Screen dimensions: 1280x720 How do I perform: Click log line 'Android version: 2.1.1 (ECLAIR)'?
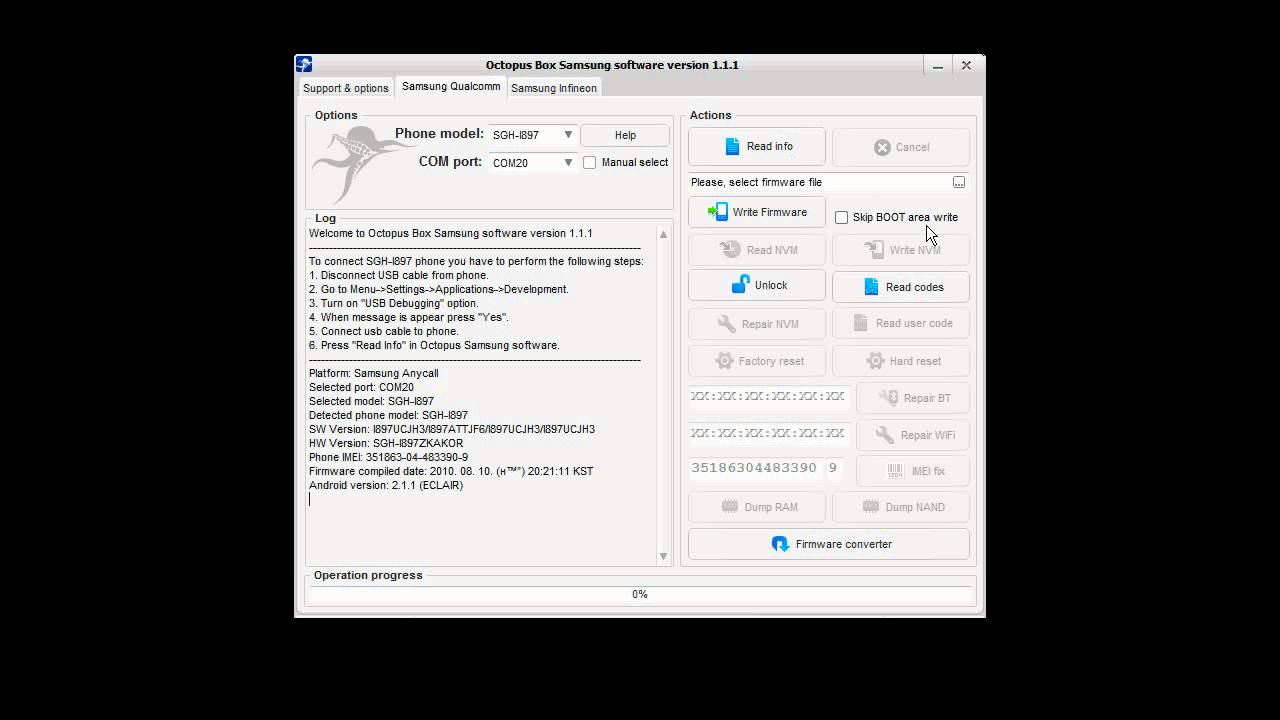point(386,485)
